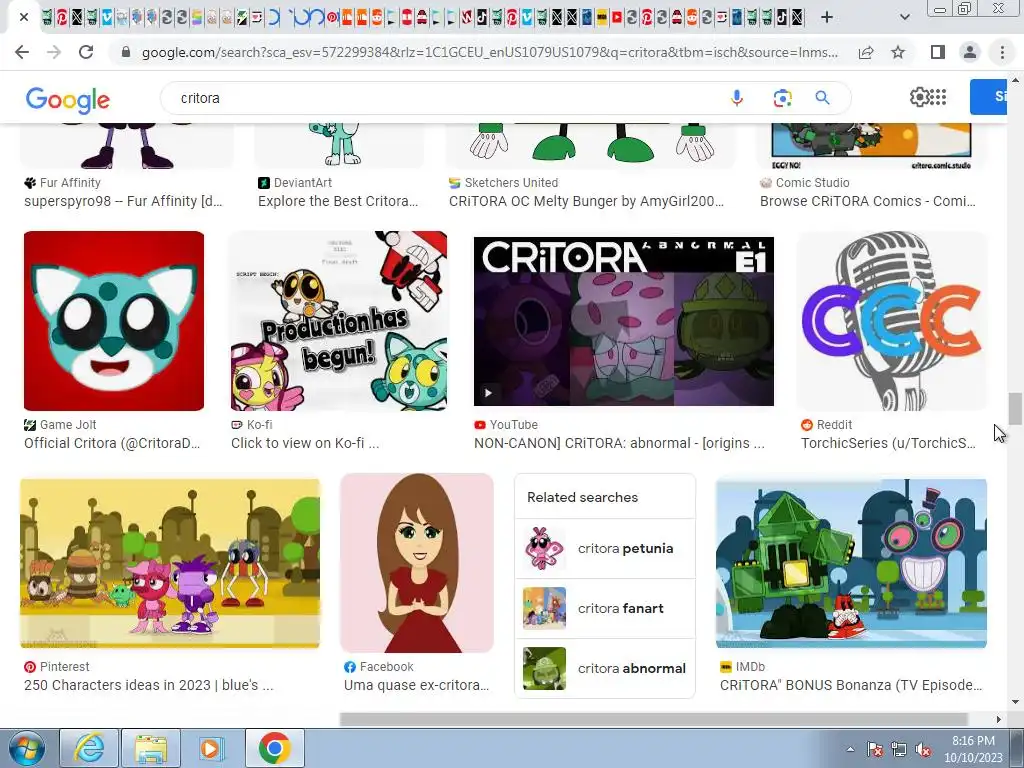Open the IMDb BONUS Bonanza image
1024x768 pixels.
click(851, 564)
